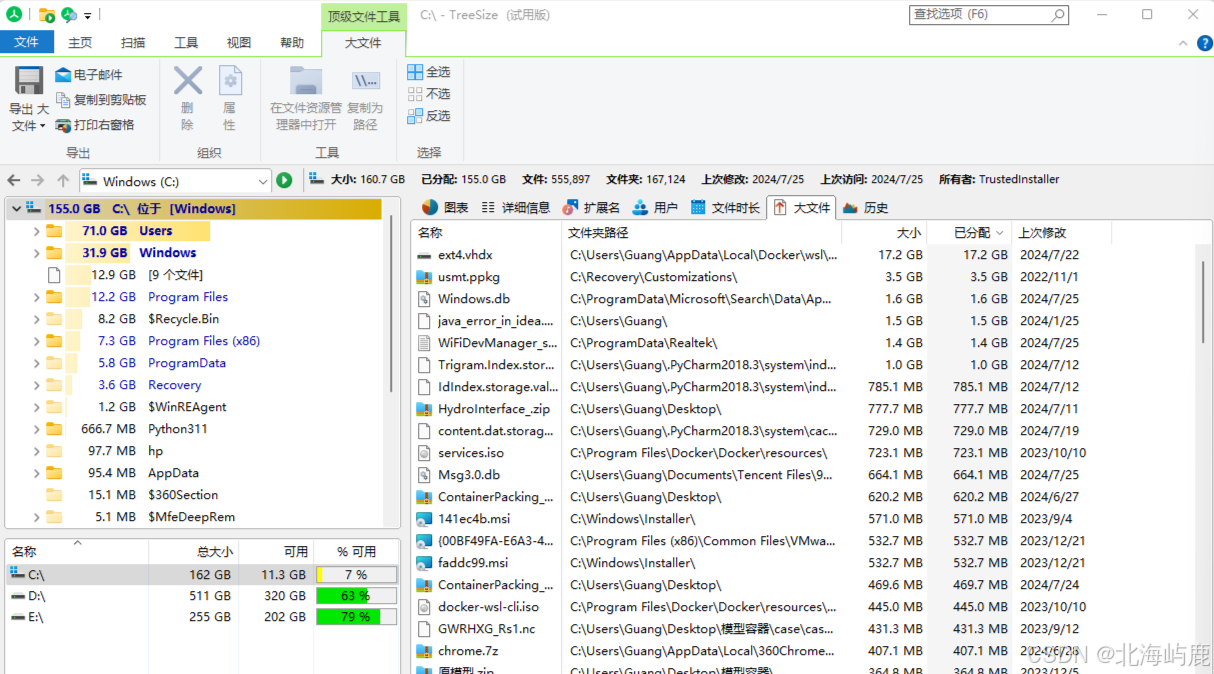
Task: Open the Users (用户) view tab
Action: click(x=655, y=208)
